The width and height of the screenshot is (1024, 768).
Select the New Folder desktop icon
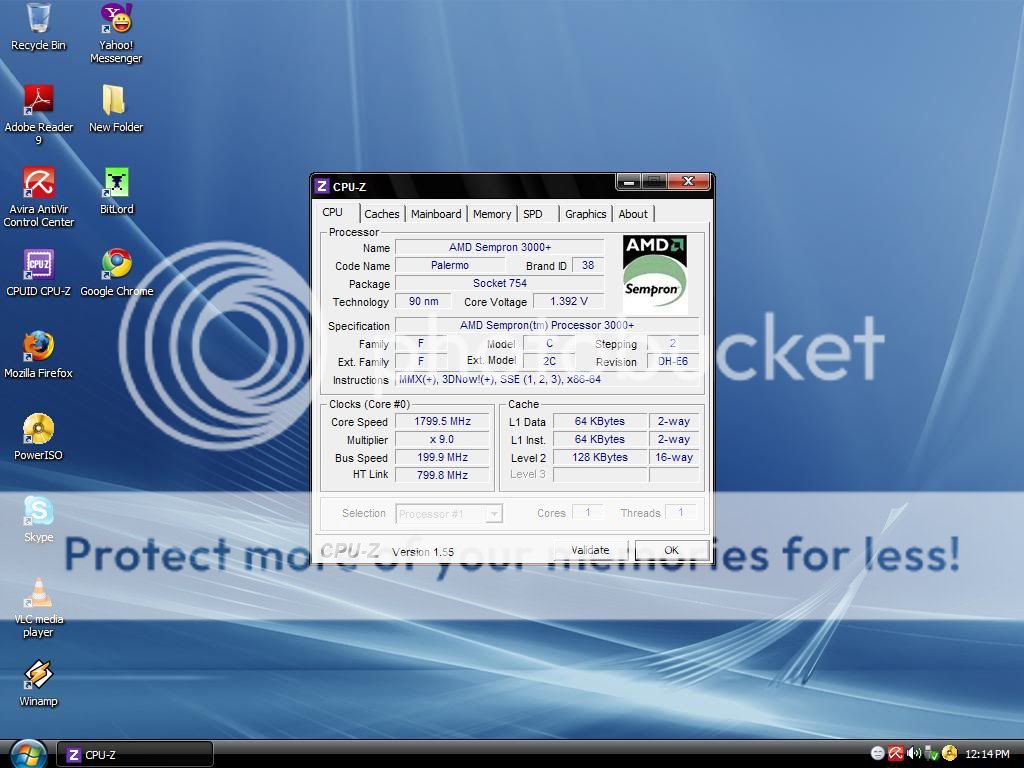point(116,109)
